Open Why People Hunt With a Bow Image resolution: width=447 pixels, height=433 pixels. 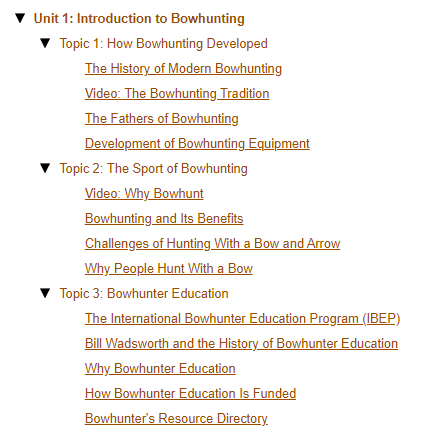pyautogui.click(x=169, y=268)
